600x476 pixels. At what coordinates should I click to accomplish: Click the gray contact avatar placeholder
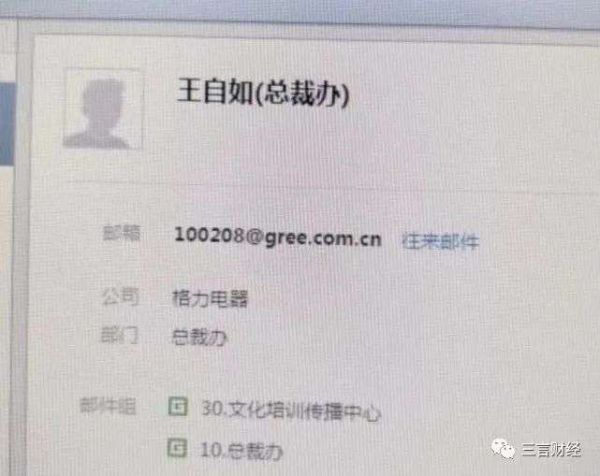(x=103, y=109)
